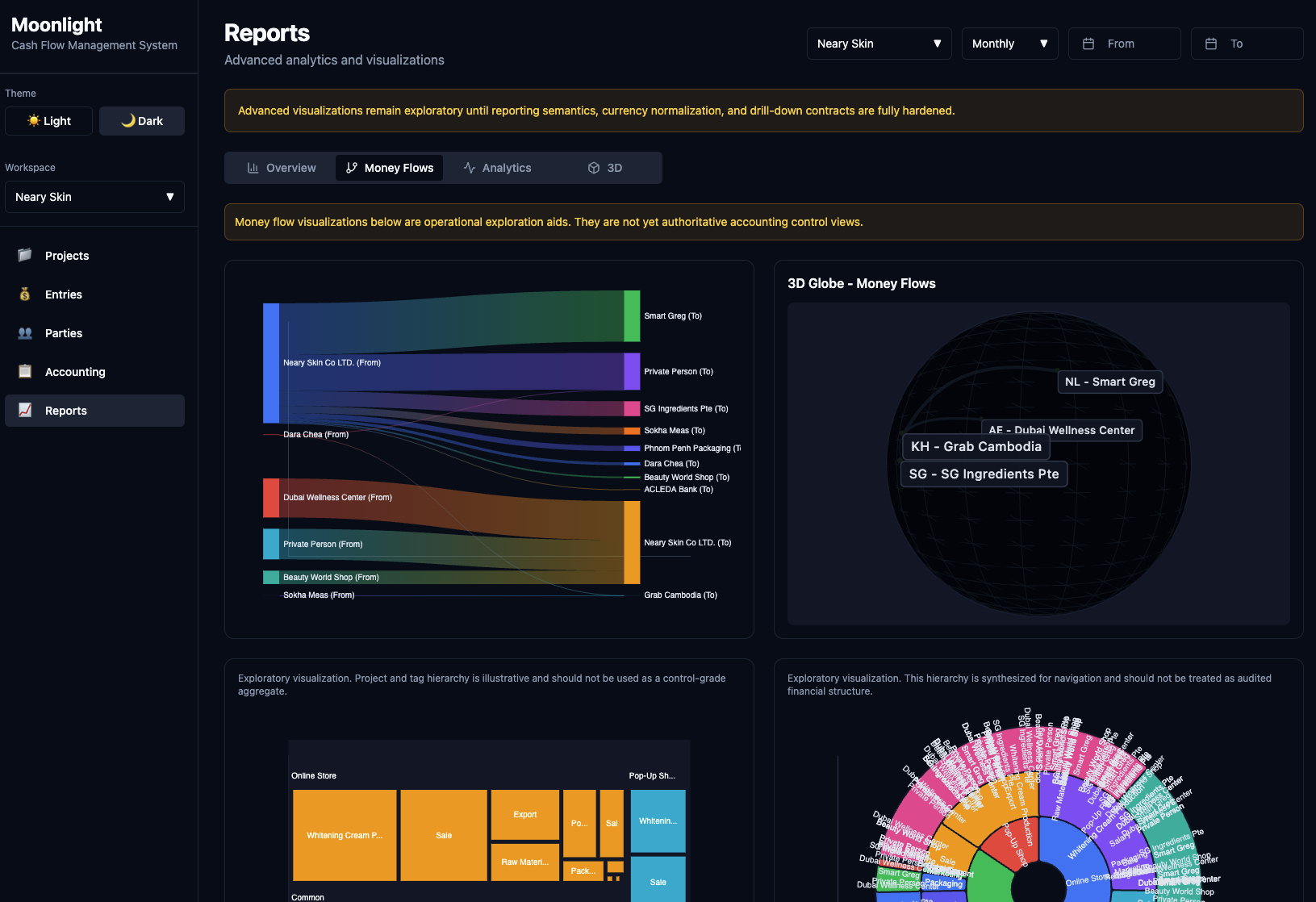The image size is (1316, 902).
Task: Switch to the 3D tab
Action: pyautogui.click(x=605, y=168)
